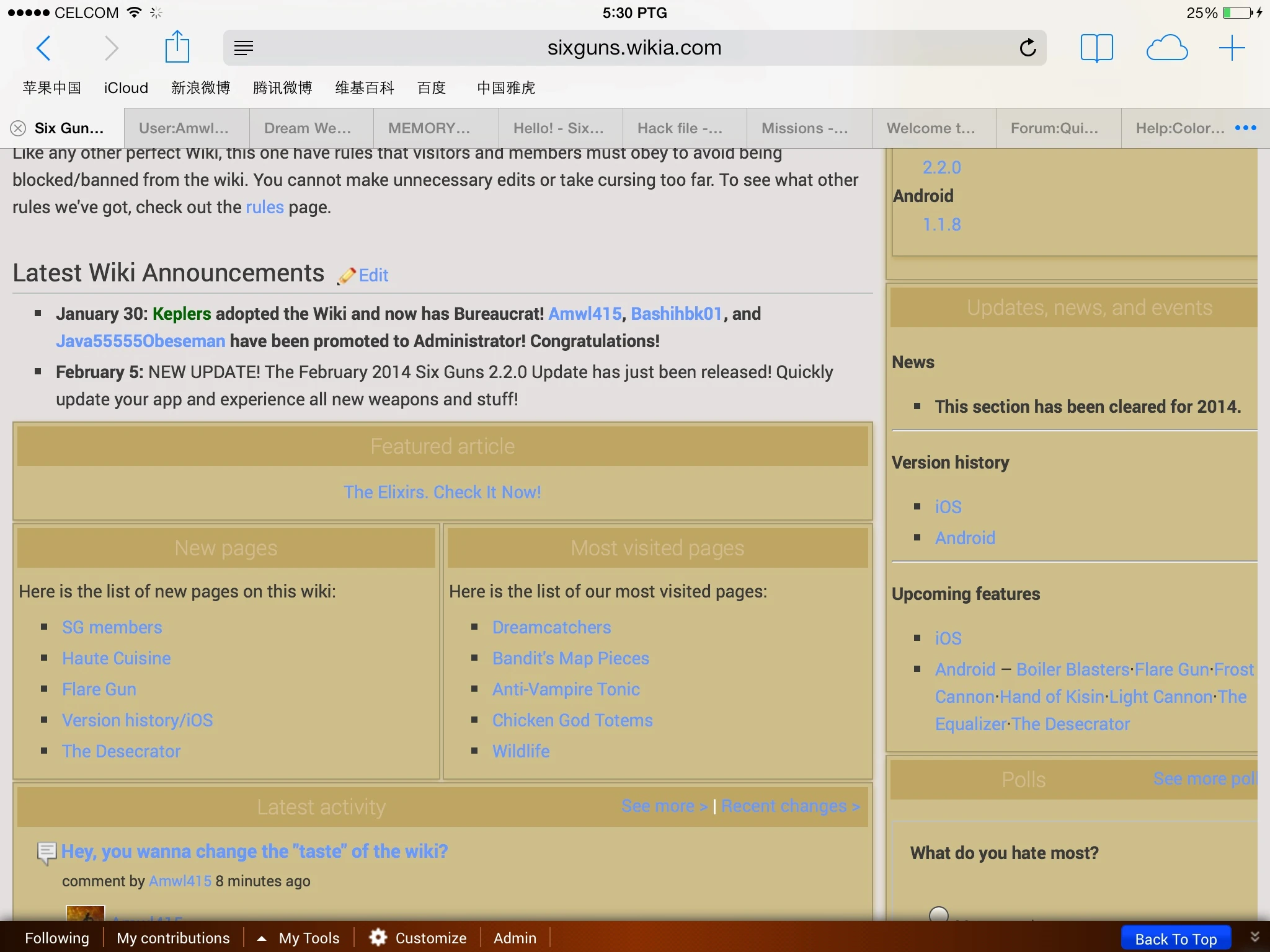The width and height of the screenshot is (1270, 952).
Task: Tap the Safari back arrow
Action: pos(43,48)
